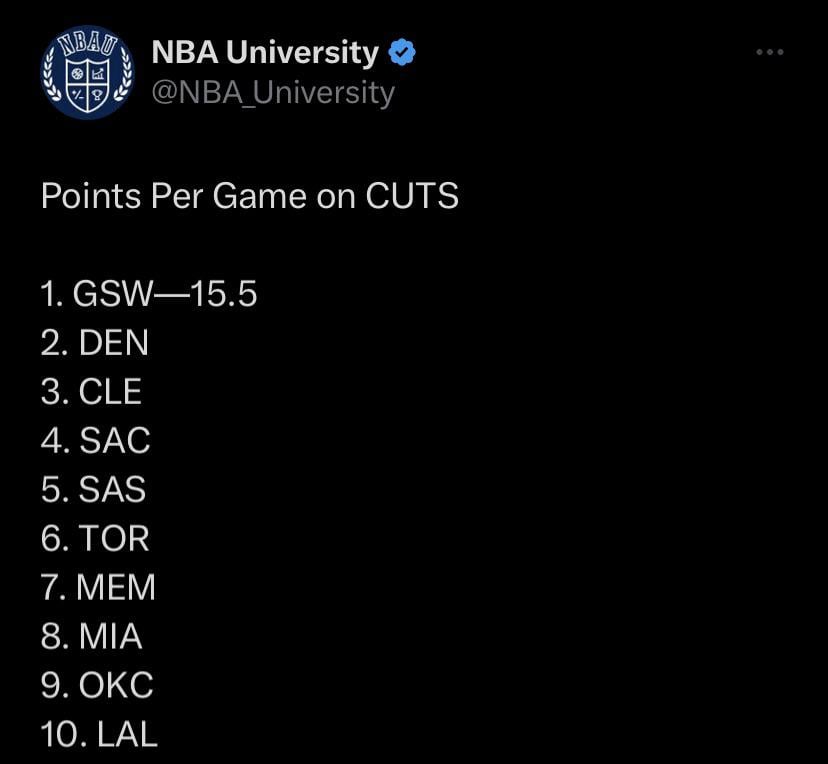This screenshot has height=764, width=828.
Task: Click the blue verified badge
Action: [x=402, y=52]
